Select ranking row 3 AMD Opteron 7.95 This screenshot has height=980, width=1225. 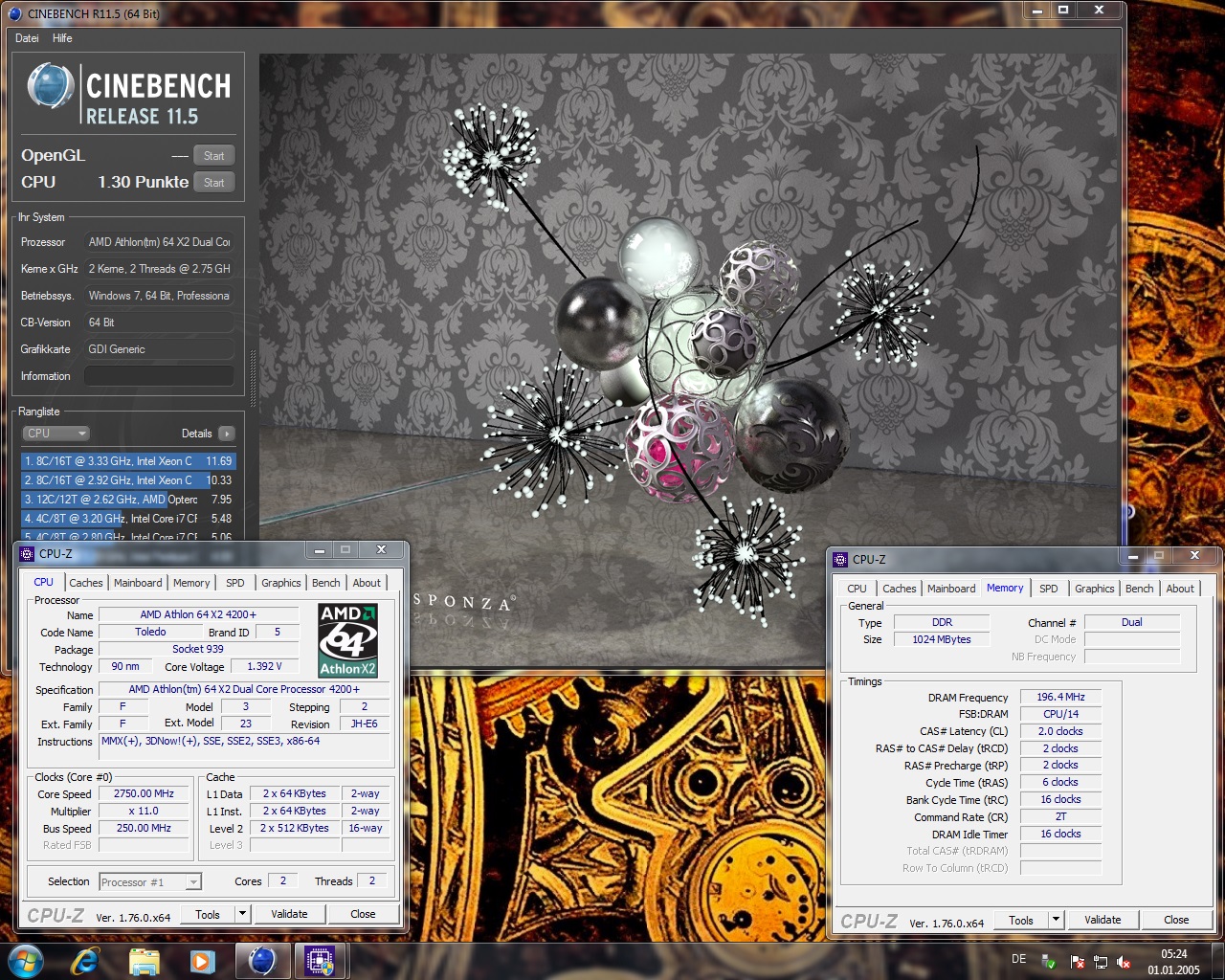pyautogui.click(x=127, y=500)
